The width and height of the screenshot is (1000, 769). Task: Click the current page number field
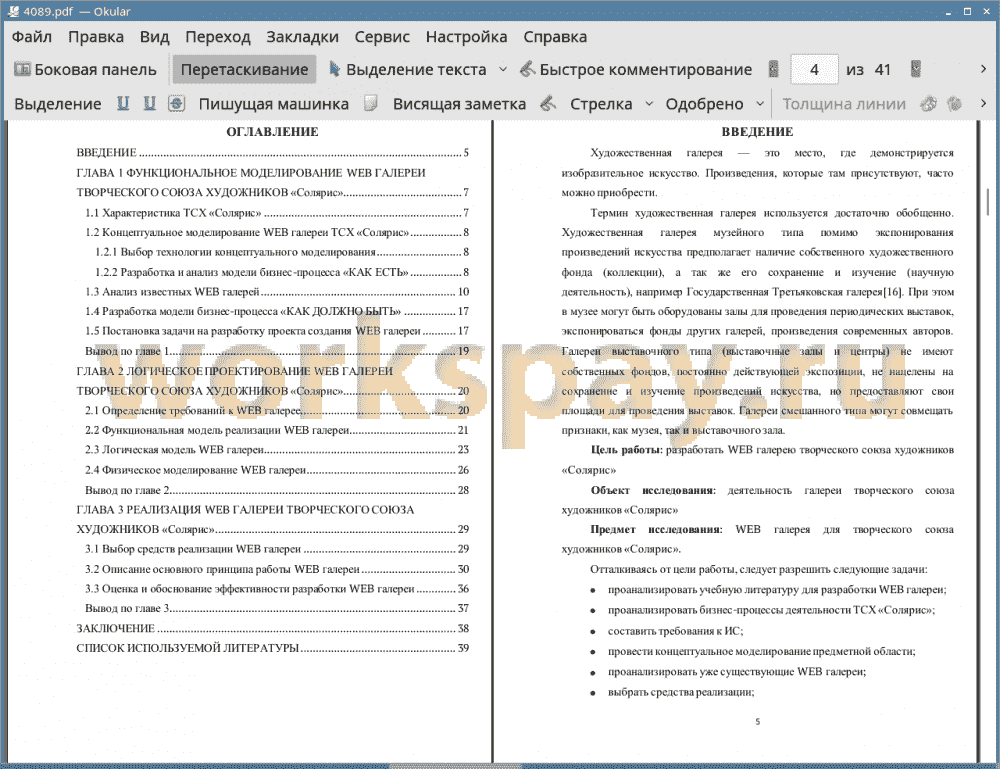click(814, 69)
